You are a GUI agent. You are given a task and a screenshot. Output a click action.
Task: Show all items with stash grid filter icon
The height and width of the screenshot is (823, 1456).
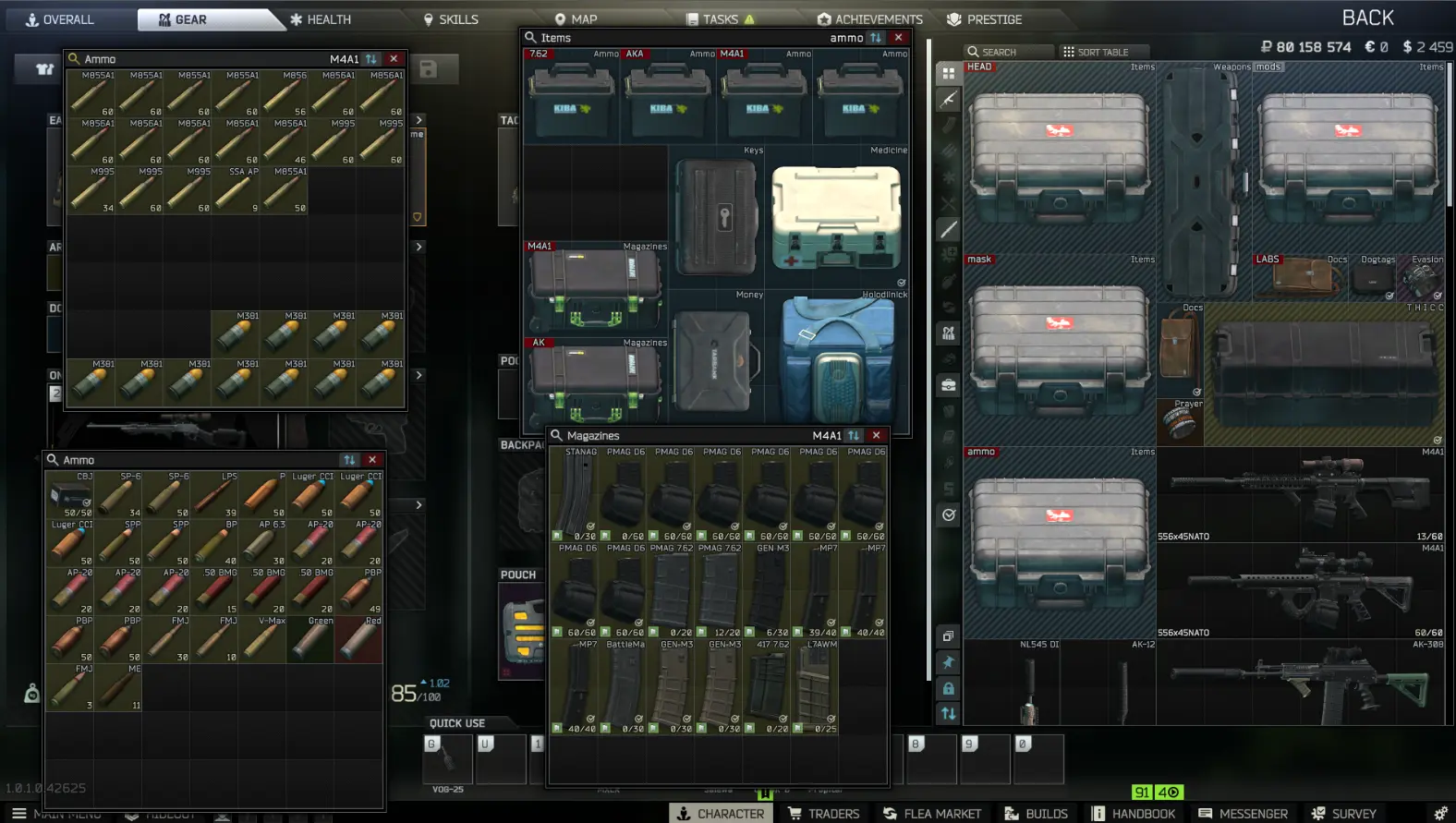click(x=949, y=73)
